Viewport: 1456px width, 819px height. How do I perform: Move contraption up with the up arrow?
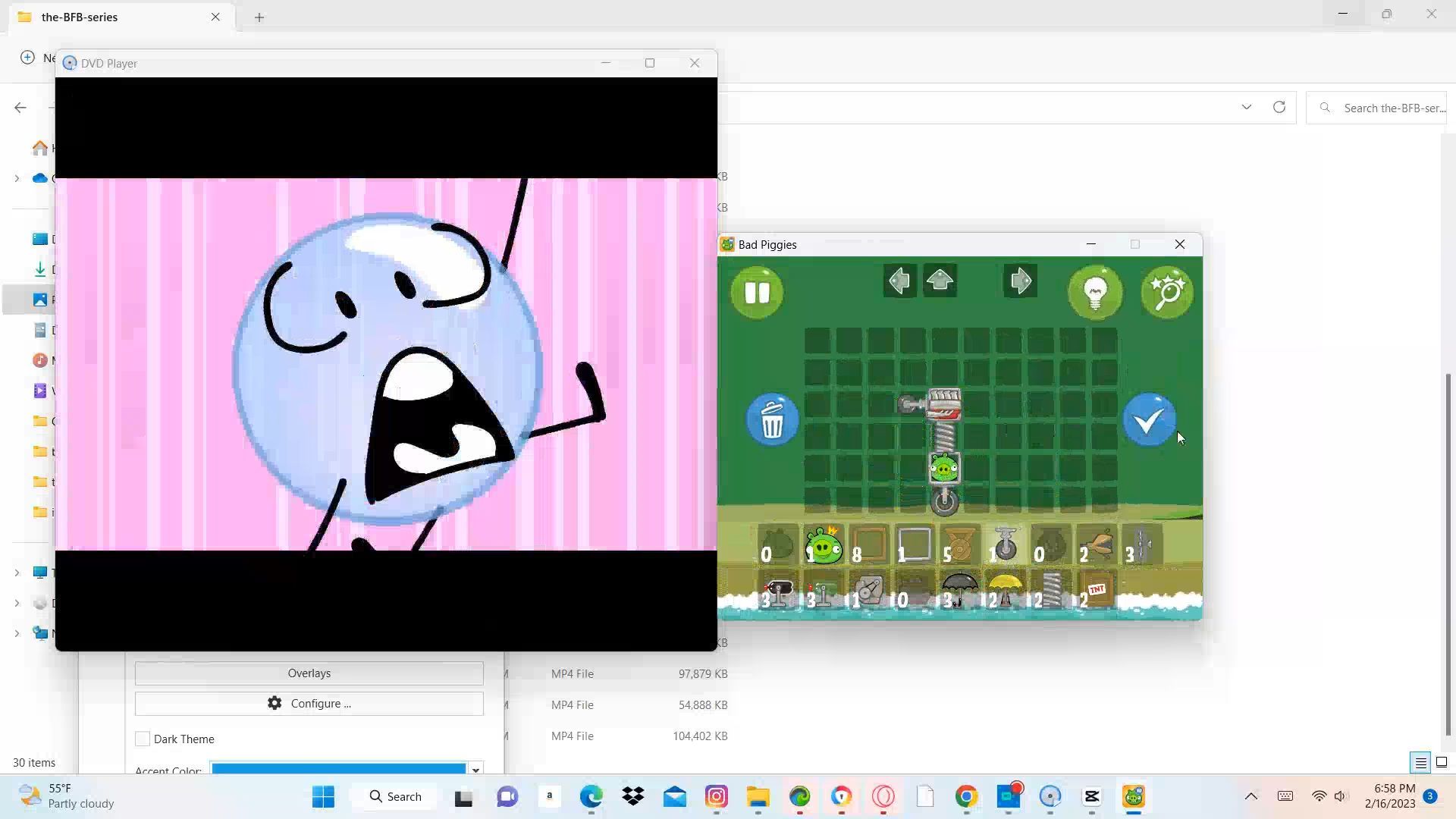940,281
